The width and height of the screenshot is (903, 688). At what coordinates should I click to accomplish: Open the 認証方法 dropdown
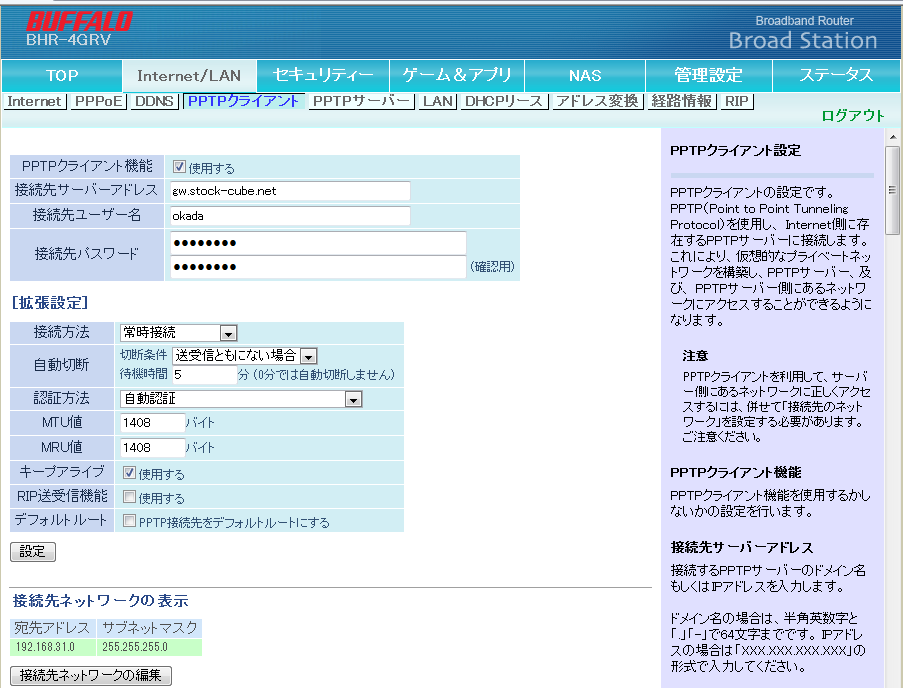(240, 399)
